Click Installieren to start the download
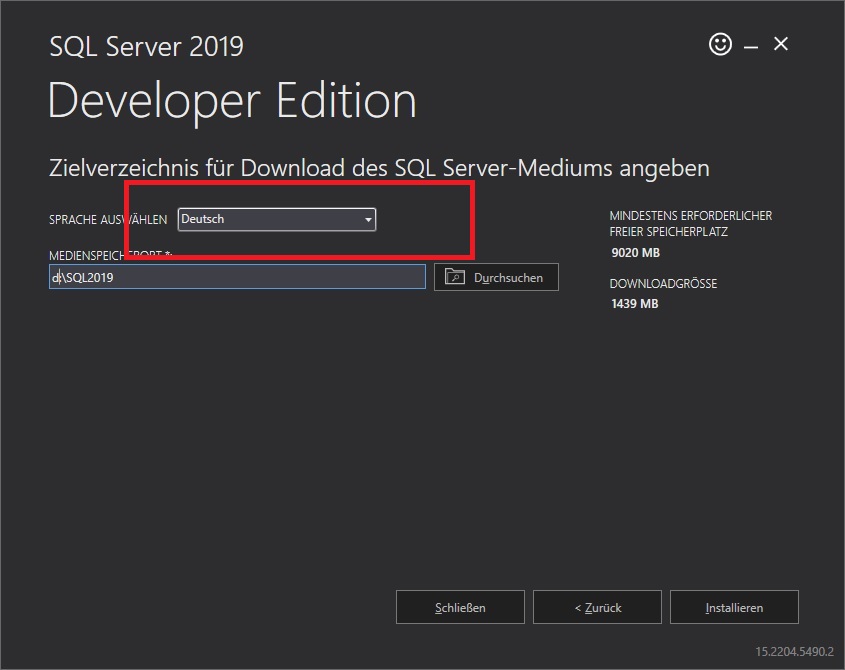 click(x=734, y=606)
